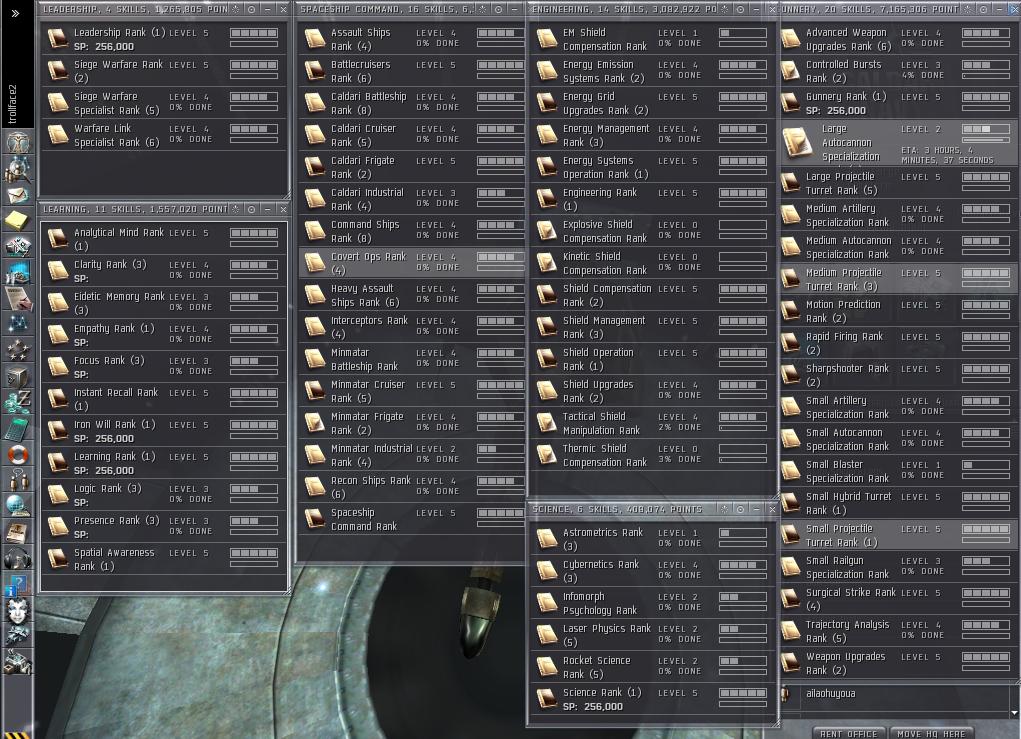Toggle window stacking star on Science window
Image resolution: width=1021 pixels, height=739 pixels.
pos(725,509)
